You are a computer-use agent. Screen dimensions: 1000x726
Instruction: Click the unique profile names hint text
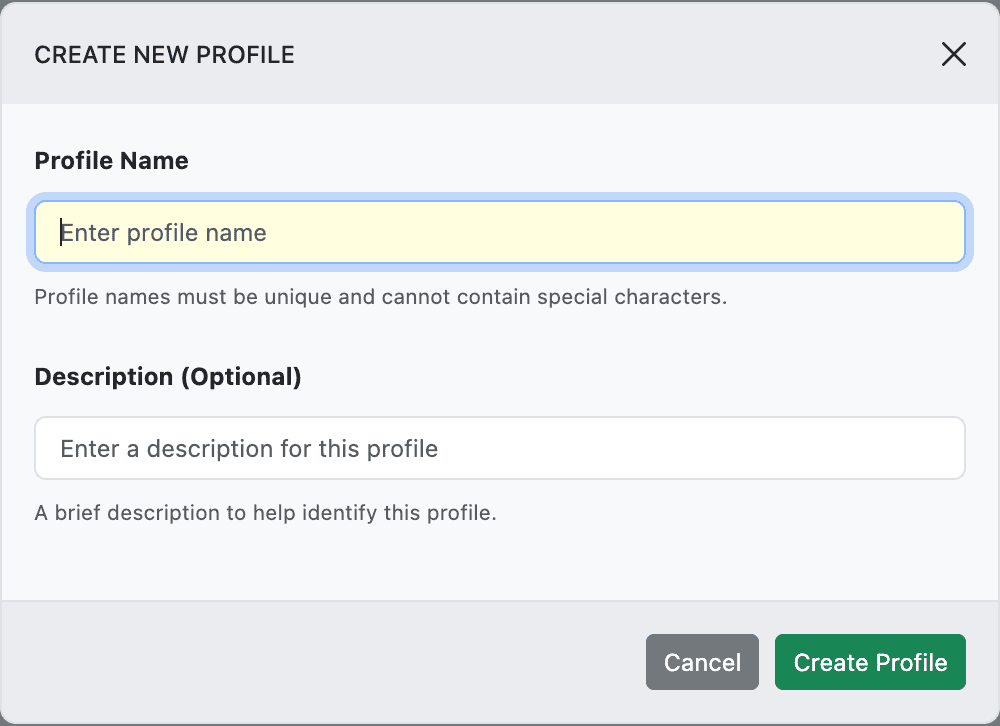380,297
